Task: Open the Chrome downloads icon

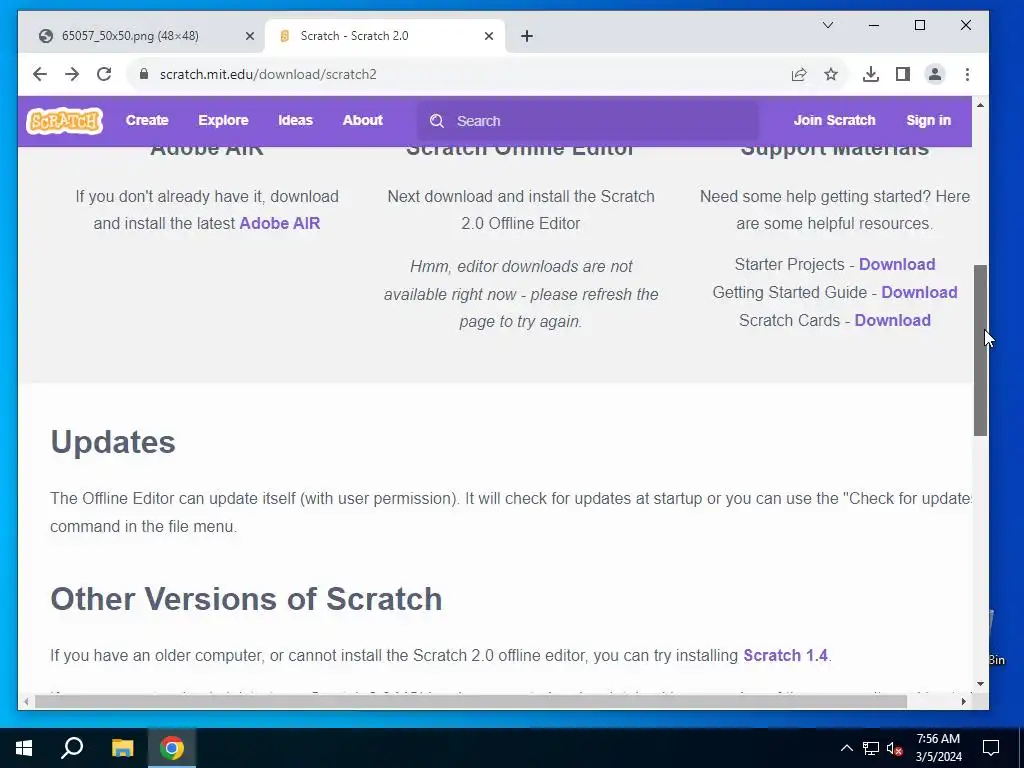Action: pyautogui.click(x=871, y=74)
